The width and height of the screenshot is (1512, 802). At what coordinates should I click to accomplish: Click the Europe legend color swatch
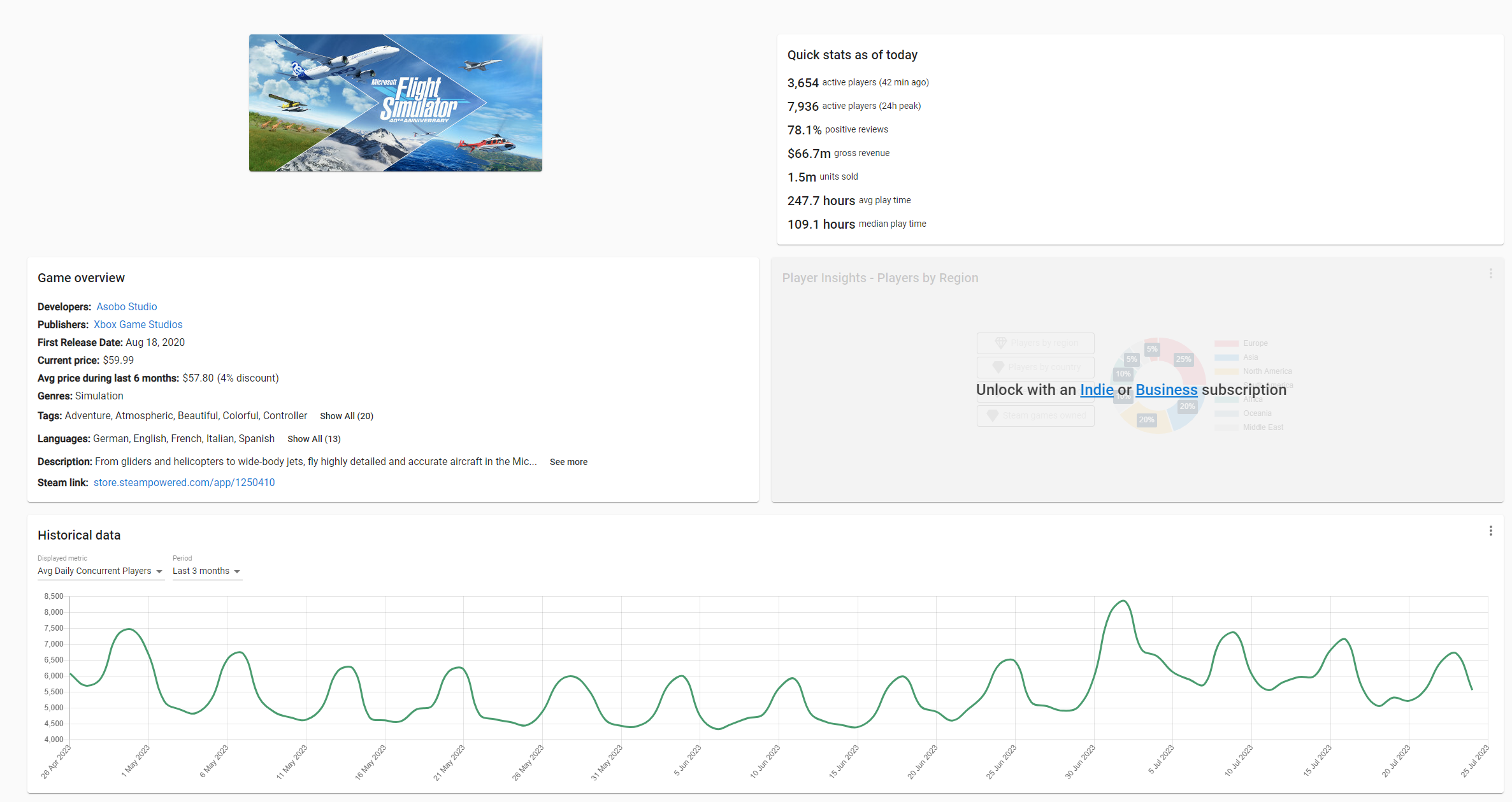coord(1226,343)
